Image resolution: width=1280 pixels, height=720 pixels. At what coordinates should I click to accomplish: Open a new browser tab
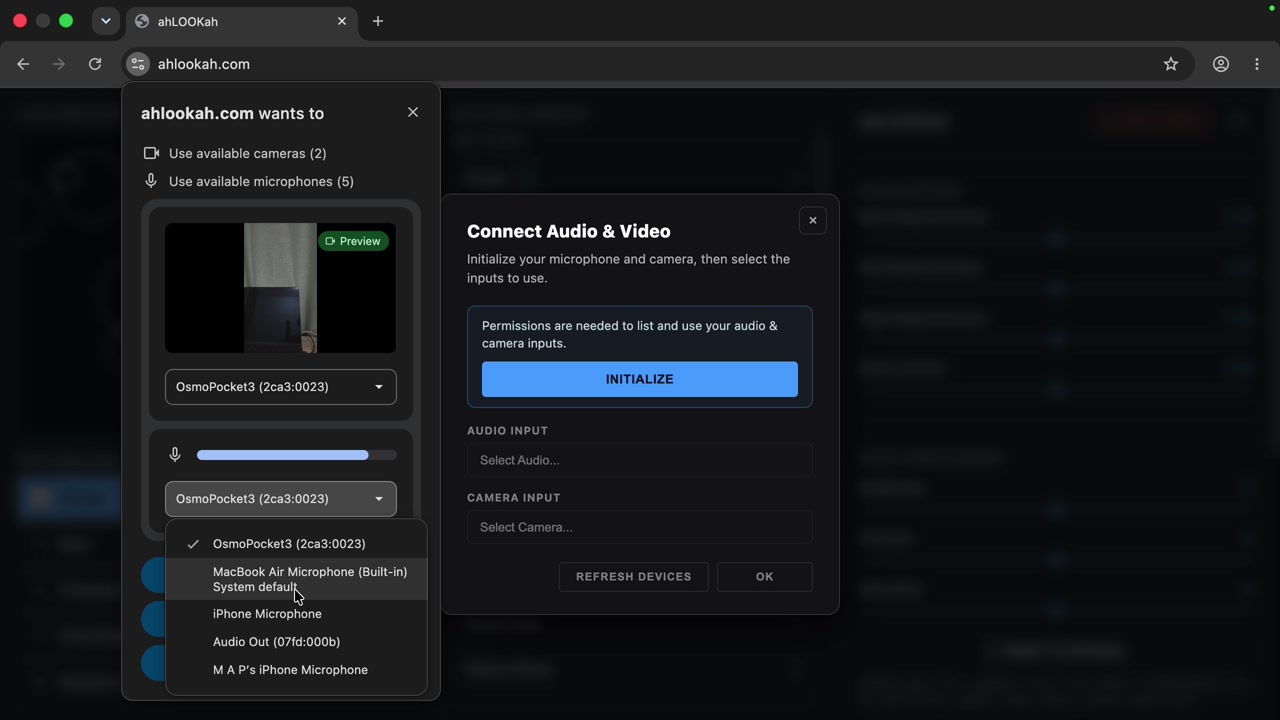click(x=378, y=21)
